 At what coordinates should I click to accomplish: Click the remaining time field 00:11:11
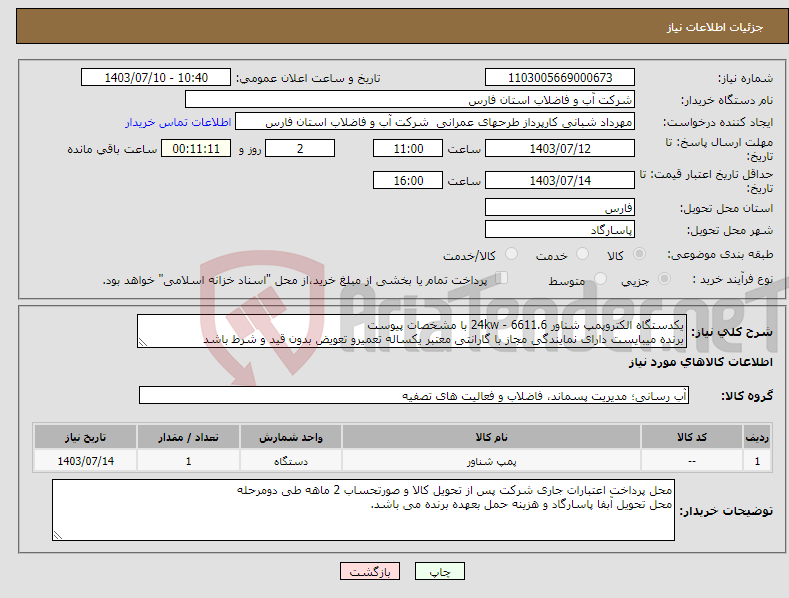(196, 148)
